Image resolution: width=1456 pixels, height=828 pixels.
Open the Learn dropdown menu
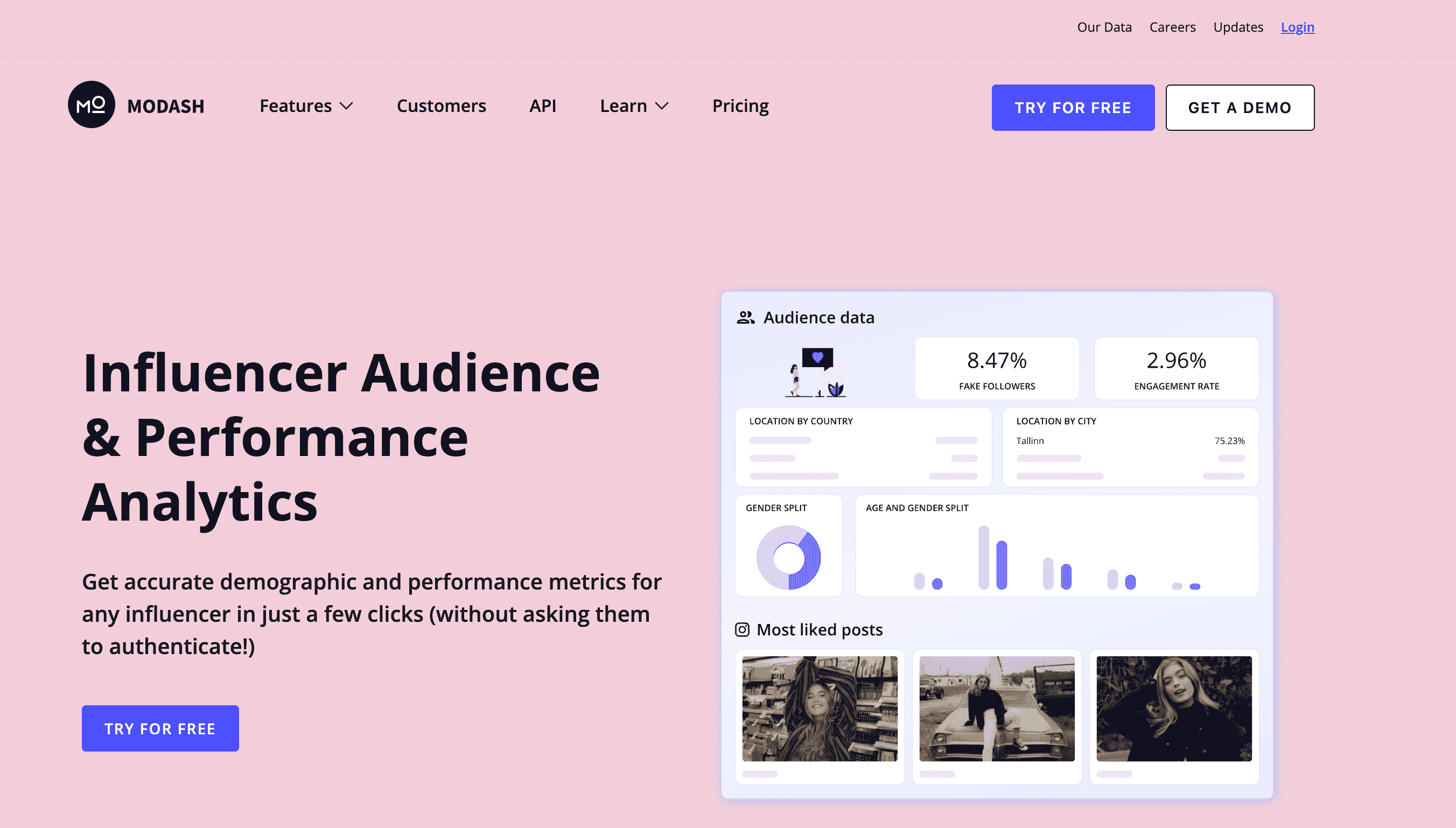(634, 107)
